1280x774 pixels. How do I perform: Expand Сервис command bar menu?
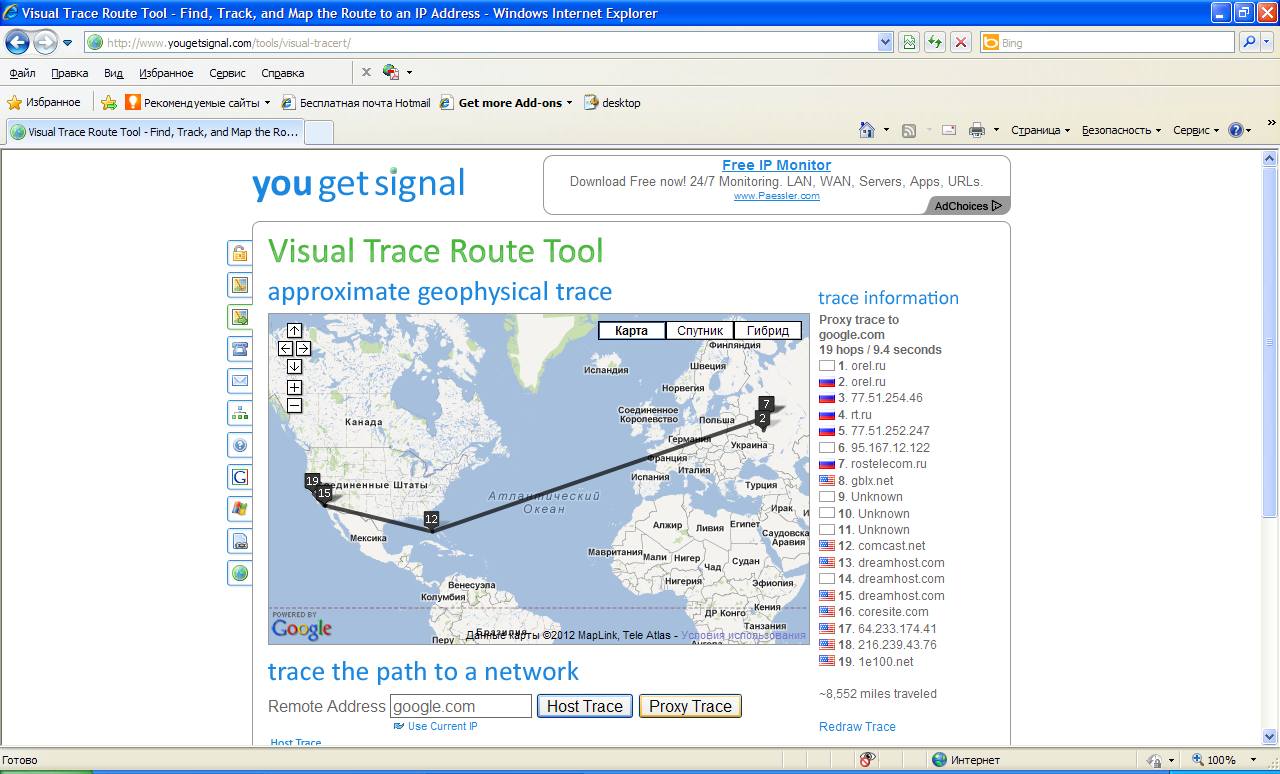(1196, 130)
